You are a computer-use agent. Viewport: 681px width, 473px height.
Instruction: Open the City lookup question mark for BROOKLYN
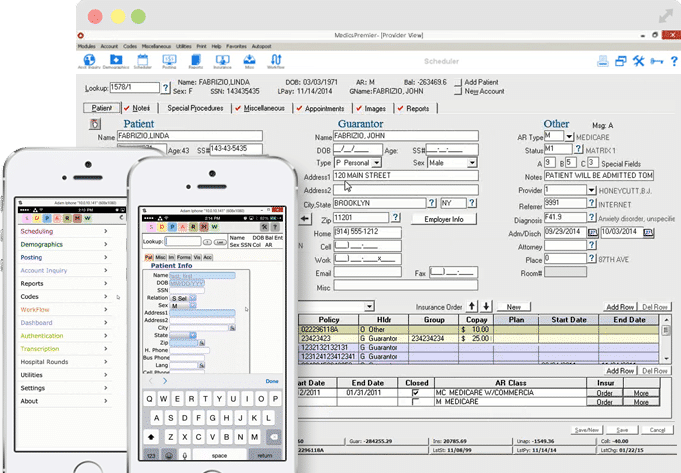[x=432, y=203]
